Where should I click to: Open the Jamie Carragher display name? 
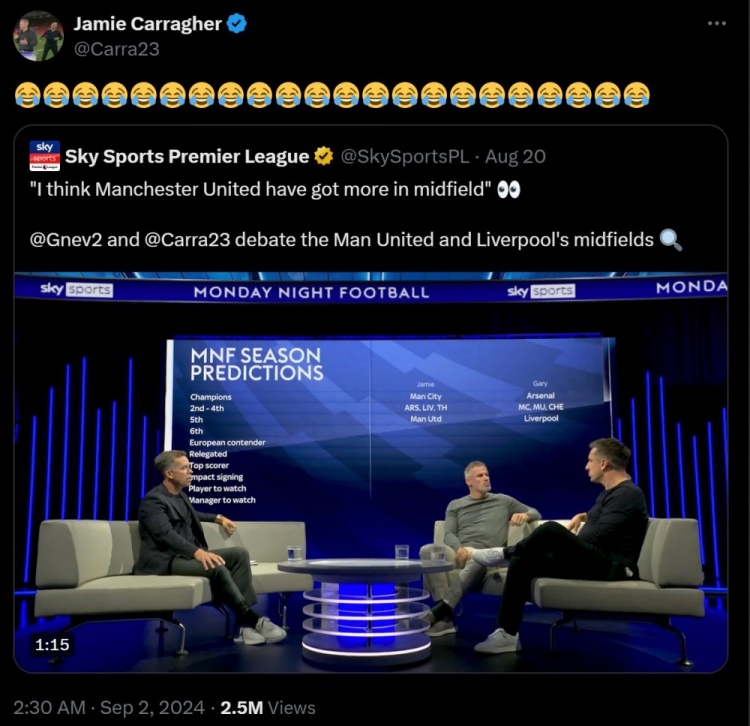(147, 23)
